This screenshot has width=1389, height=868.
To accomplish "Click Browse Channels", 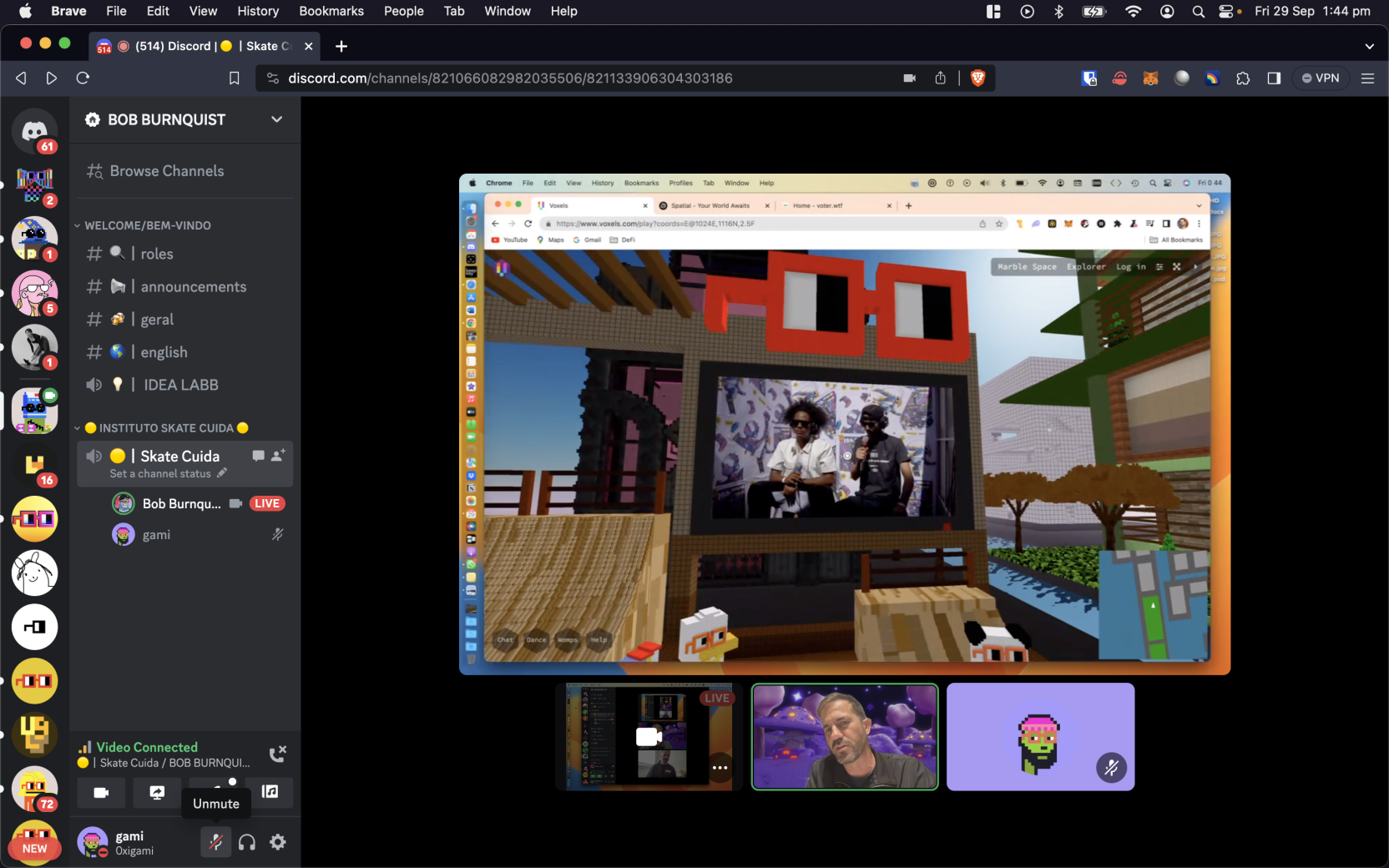I will (167, 171).
